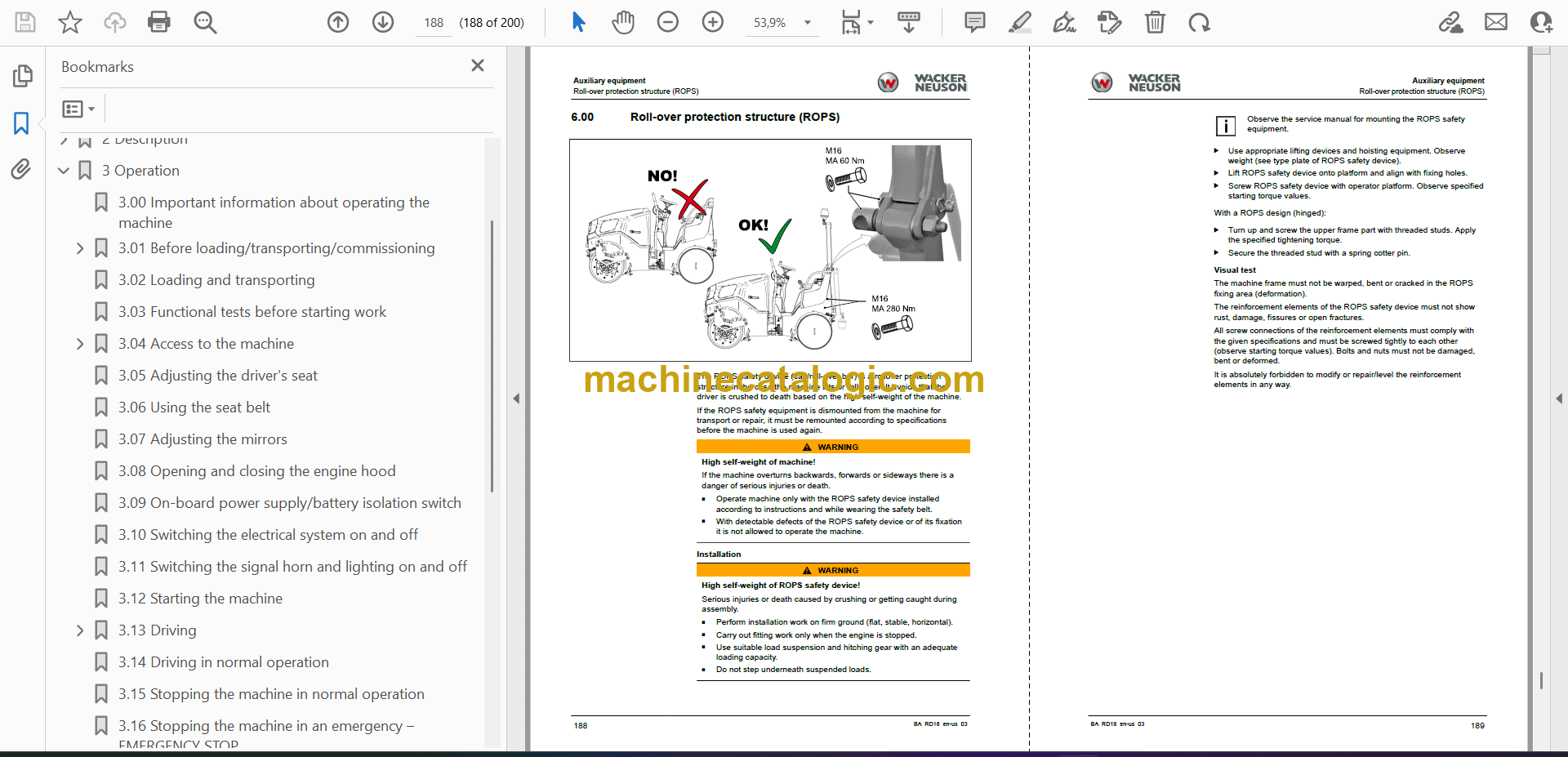Click the read mode keyboard icon
This screenshot has height=757, width=1568.
pyautogui.click(x=909, y=22)
